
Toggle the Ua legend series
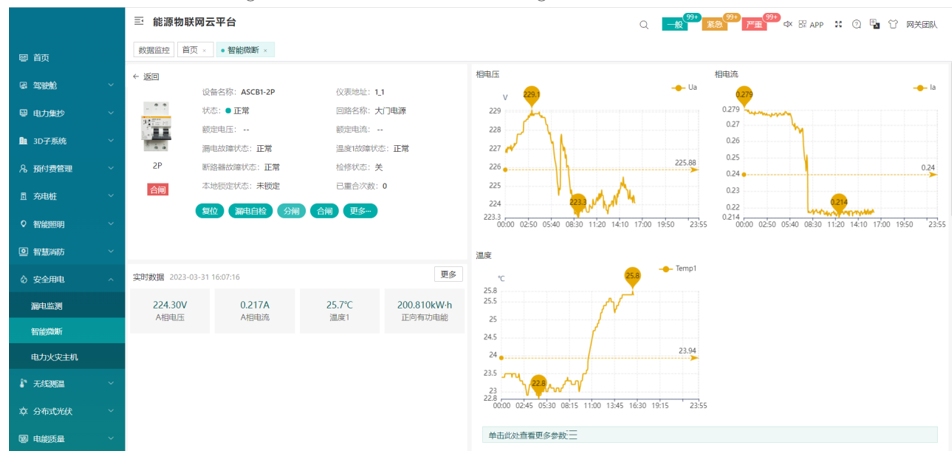point(684,87)
